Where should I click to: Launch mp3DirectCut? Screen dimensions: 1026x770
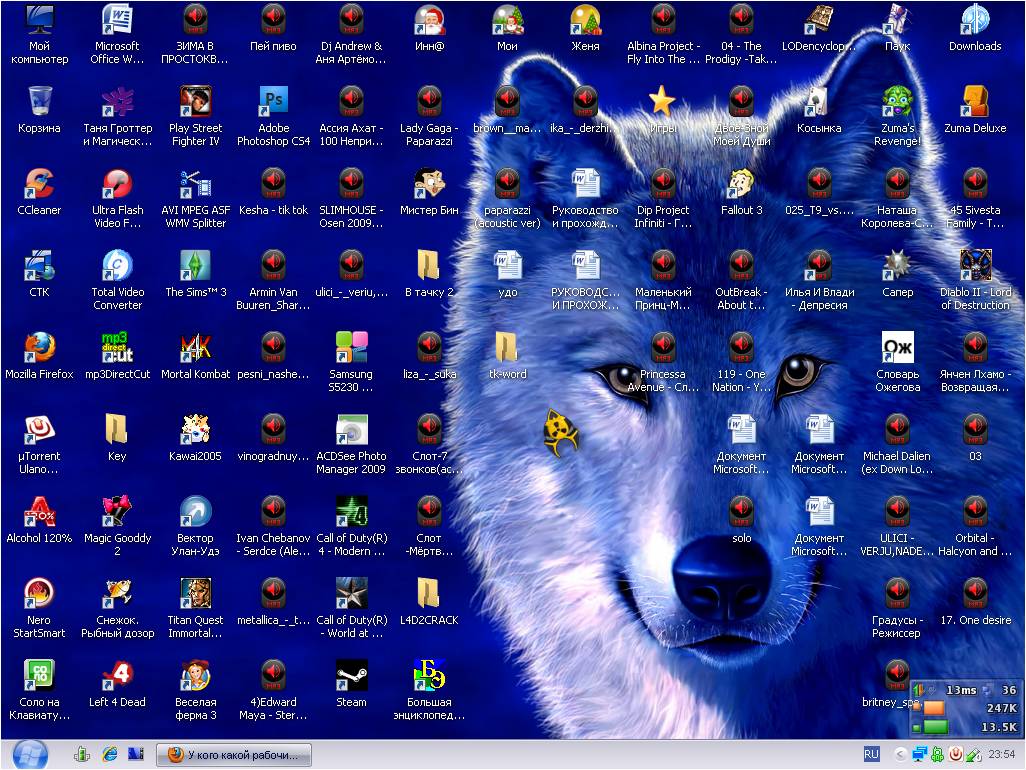click(x=117, y=348)
